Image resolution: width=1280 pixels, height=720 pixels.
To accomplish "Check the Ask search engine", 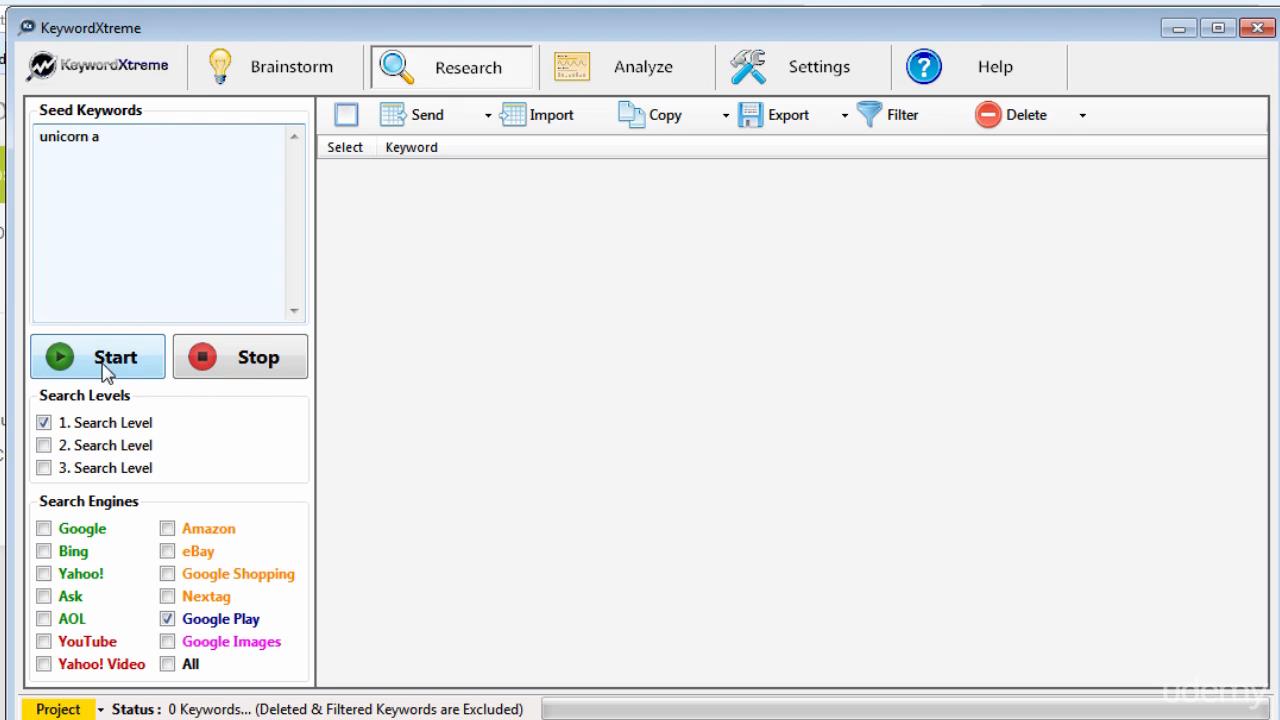I will pos(44,597).
